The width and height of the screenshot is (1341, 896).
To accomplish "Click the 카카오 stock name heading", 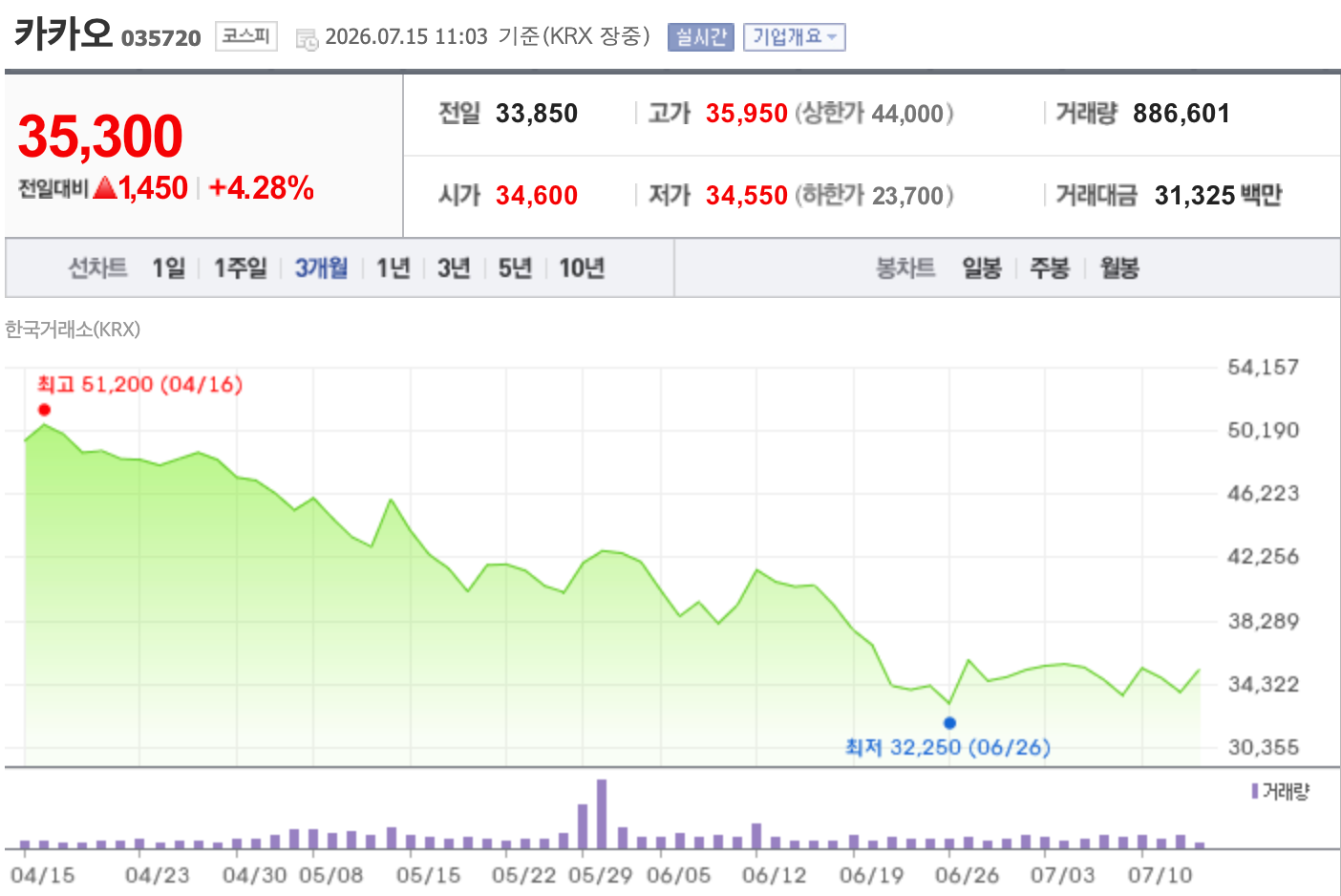I will click(x=63, y=33).
